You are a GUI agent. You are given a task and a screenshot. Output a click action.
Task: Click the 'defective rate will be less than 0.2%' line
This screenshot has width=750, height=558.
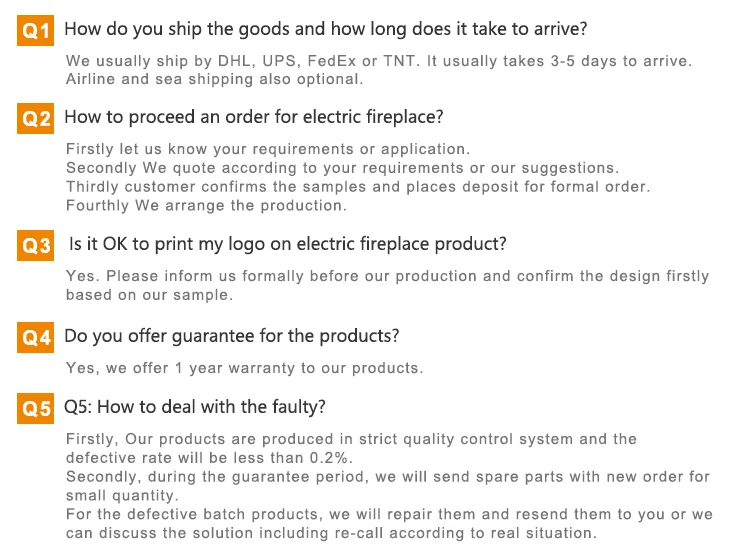click(209, 458)
